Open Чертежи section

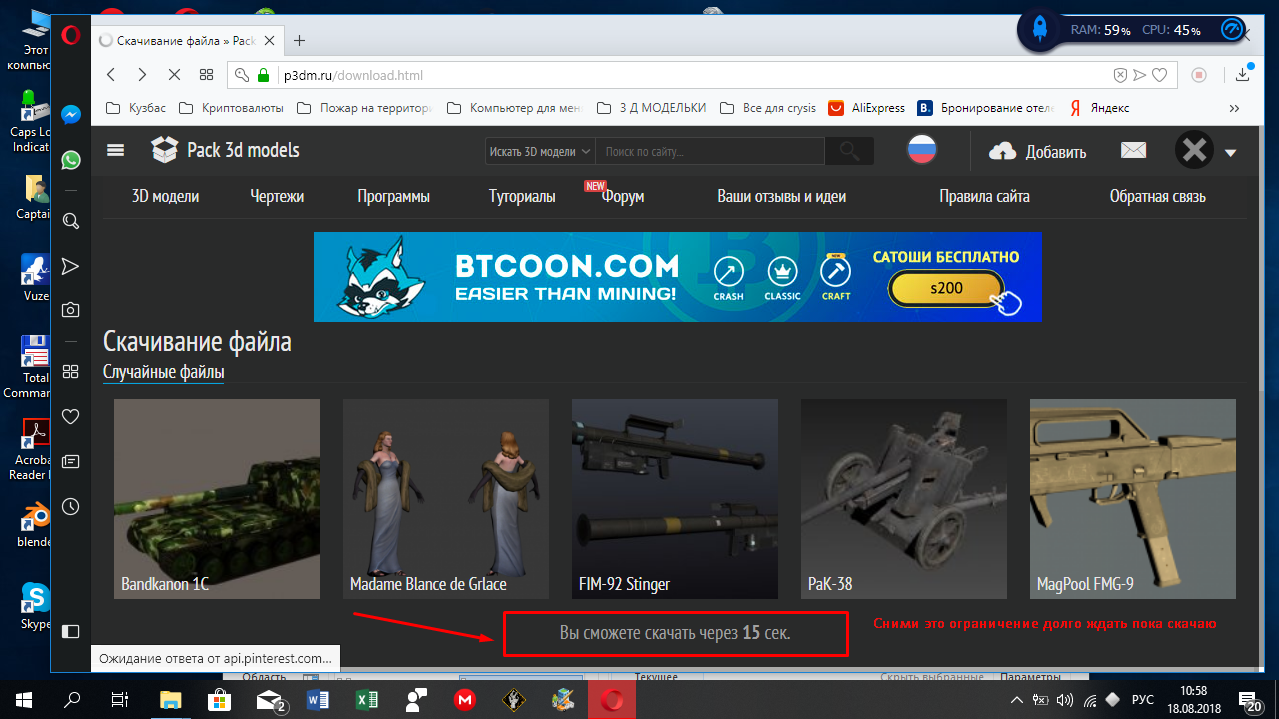(277, 197)
